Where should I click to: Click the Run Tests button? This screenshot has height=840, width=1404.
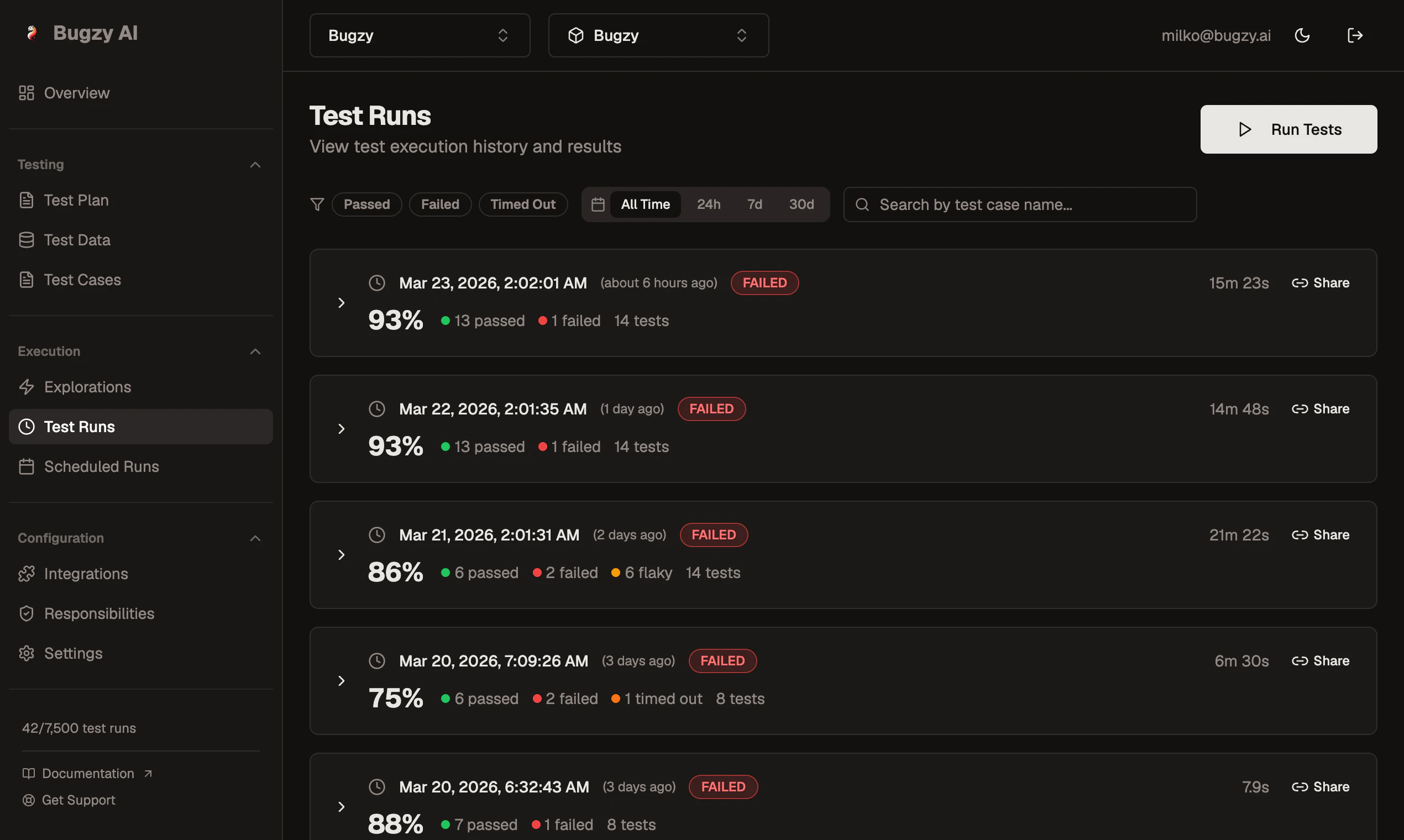1288,129
